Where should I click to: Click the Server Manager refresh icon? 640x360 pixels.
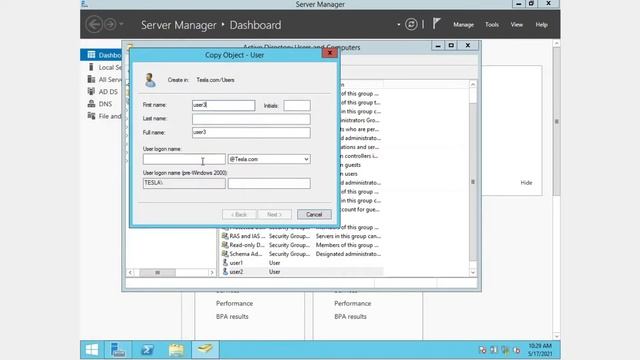[x=411, y=24]
